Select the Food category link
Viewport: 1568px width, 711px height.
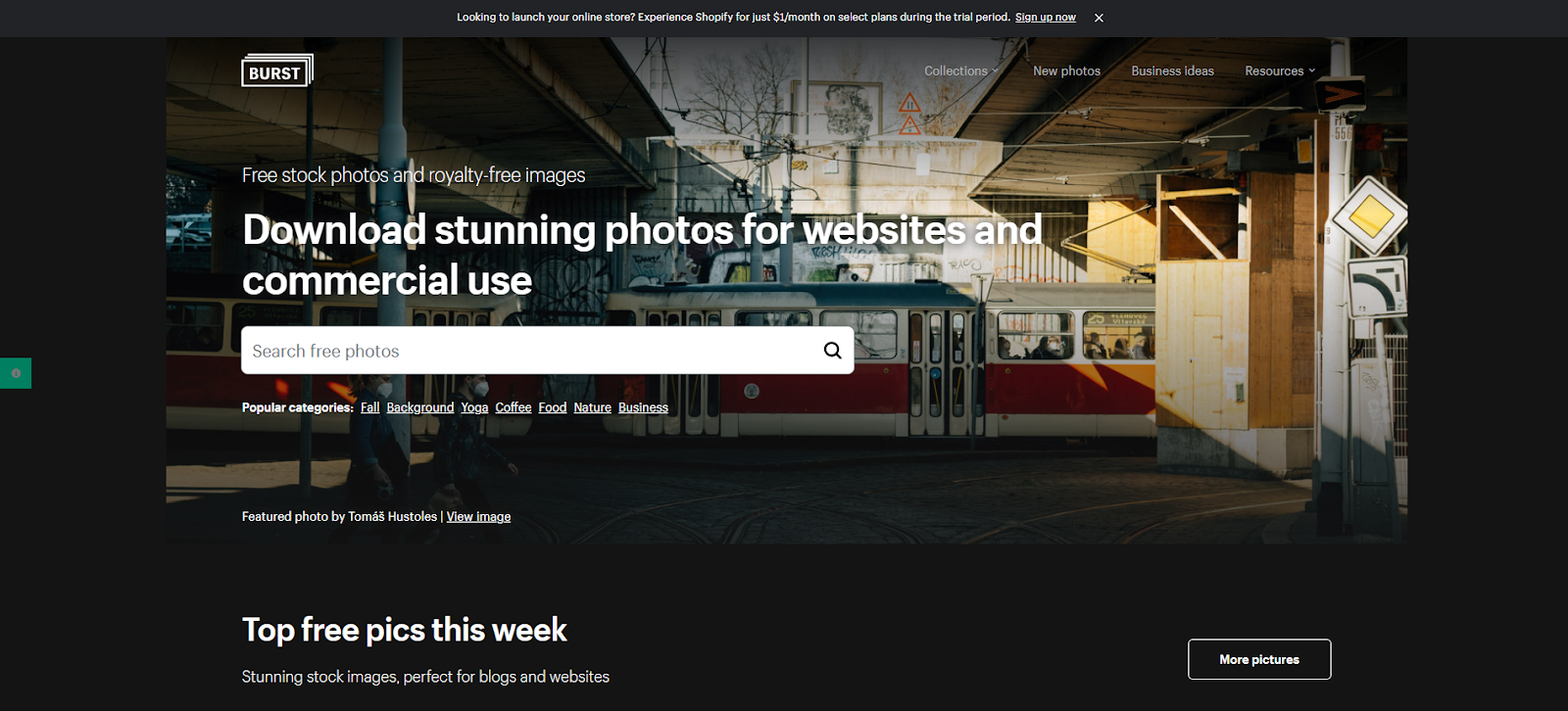coord(552,407)
